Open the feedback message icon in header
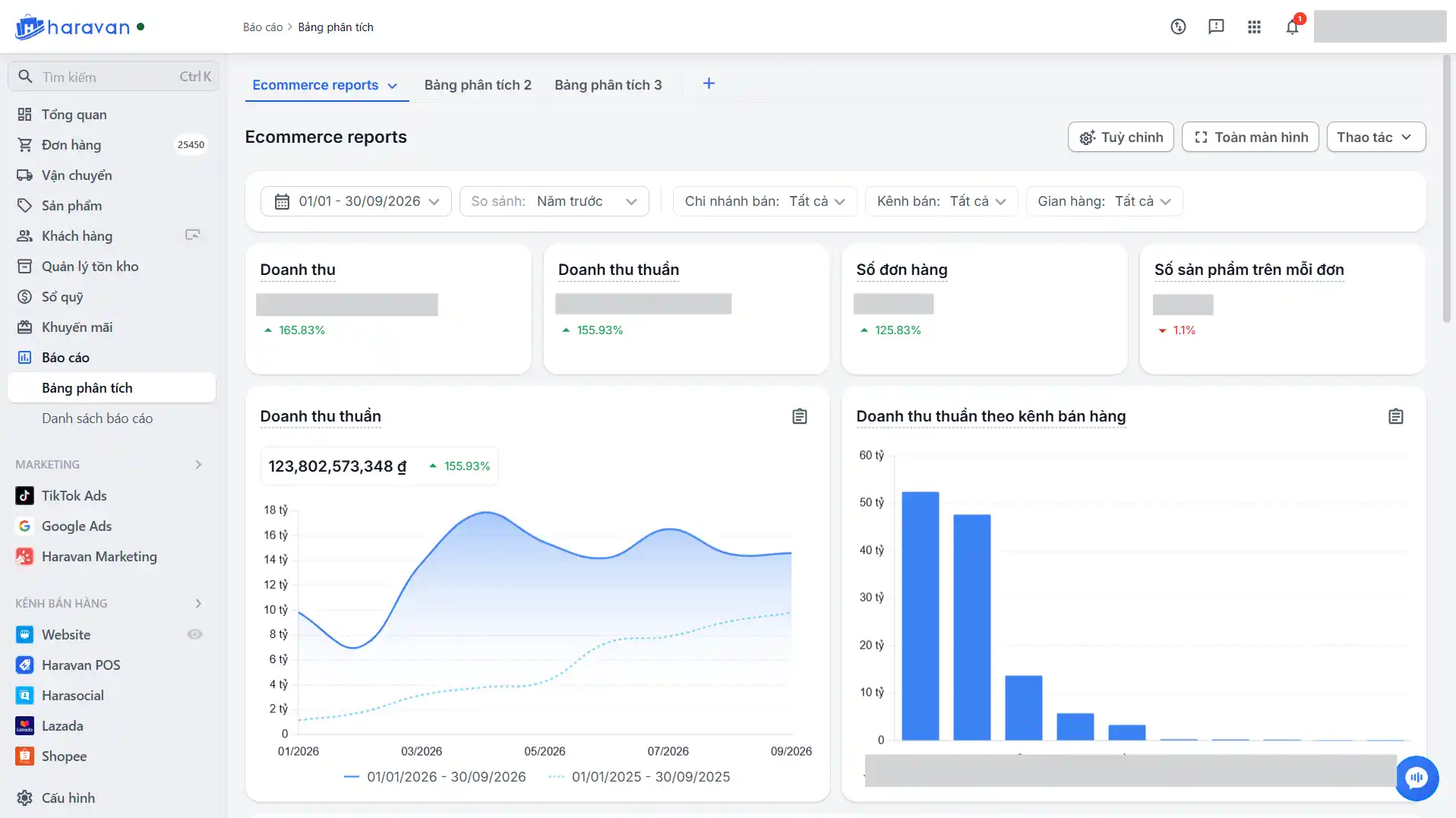Image resolution: width=1456 pixels, height=818 pixels. tap(1216, 27)
